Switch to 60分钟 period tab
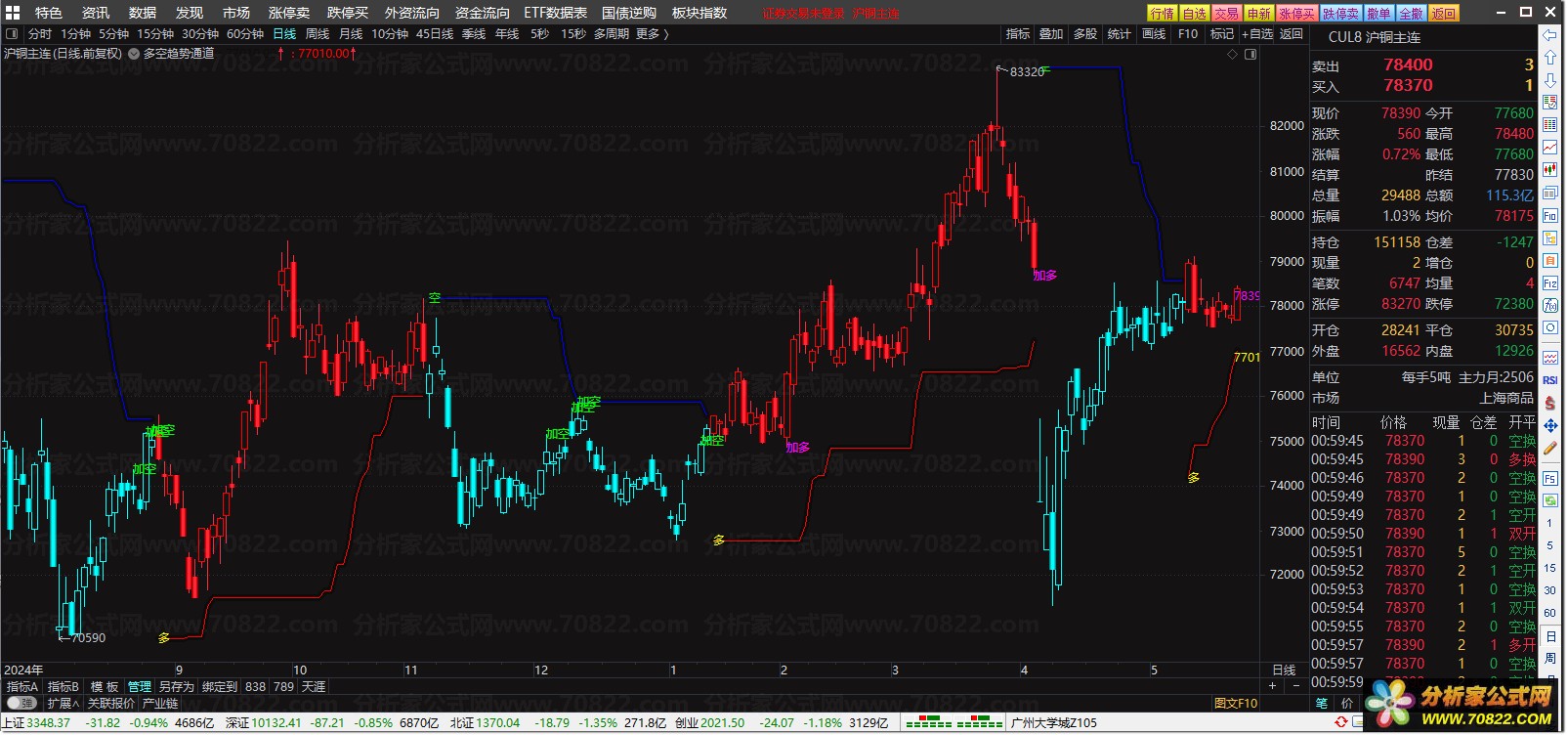This screenshot has width=1568, height=735. point(245,33)
